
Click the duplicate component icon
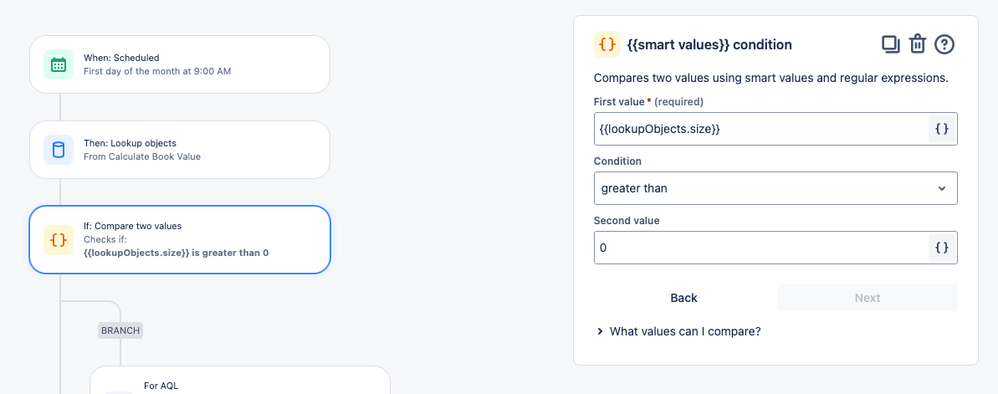(x=890, y=44)
